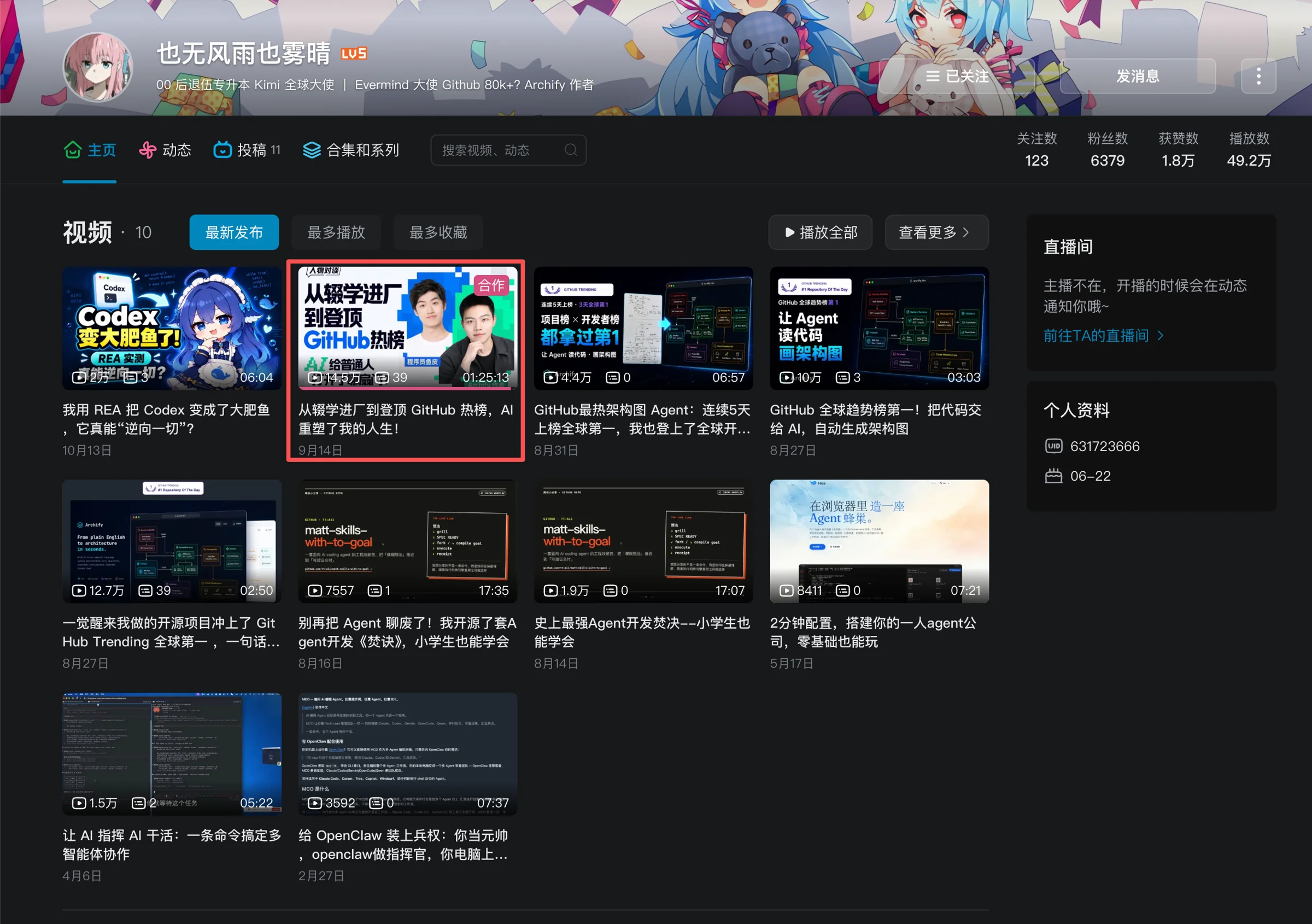The image size is (1312, 924).
Task: Switch to the 主页 tab
Action: pos(90,150)
